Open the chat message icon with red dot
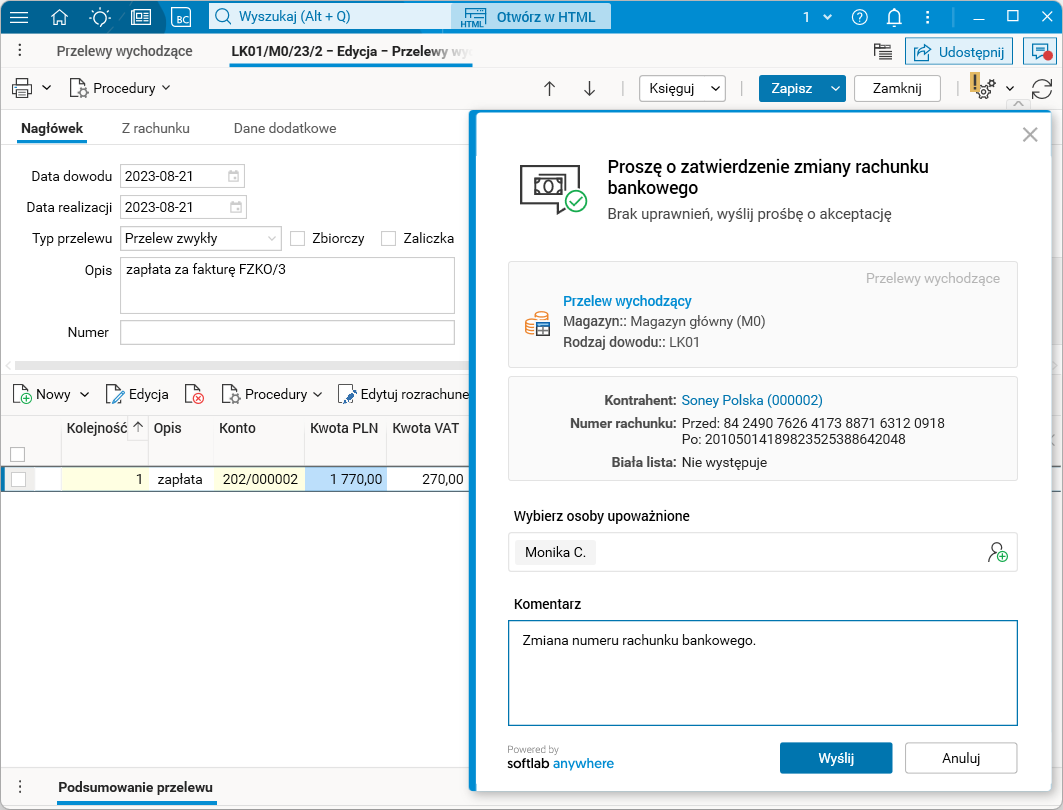The image size is (1063, 810). [x=1039, y=52]
